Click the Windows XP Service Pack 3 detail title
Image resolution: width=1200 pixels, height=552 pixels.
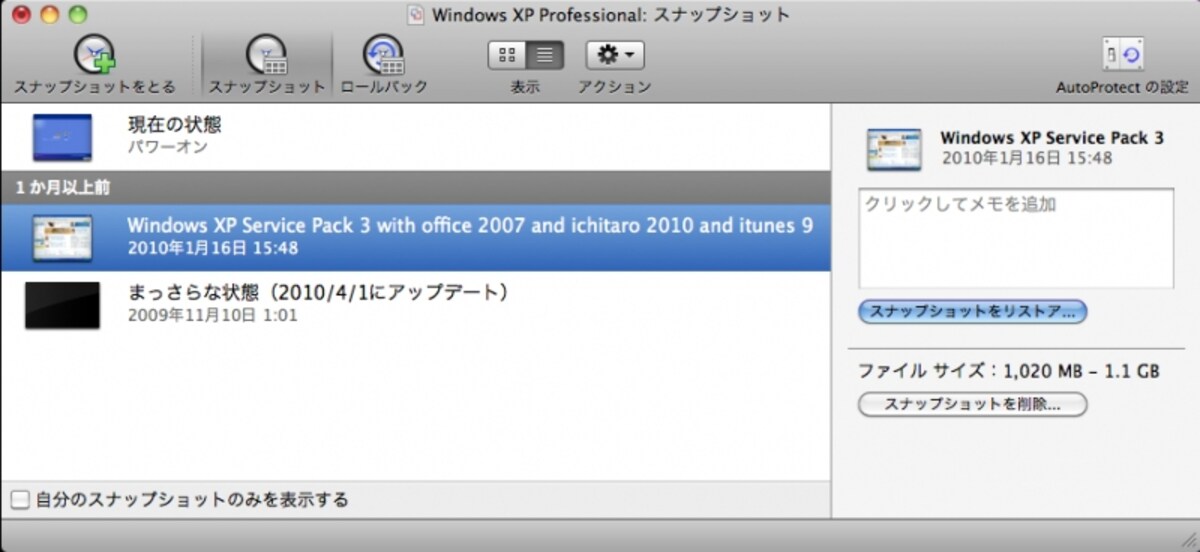click(x=1052, y=138)
